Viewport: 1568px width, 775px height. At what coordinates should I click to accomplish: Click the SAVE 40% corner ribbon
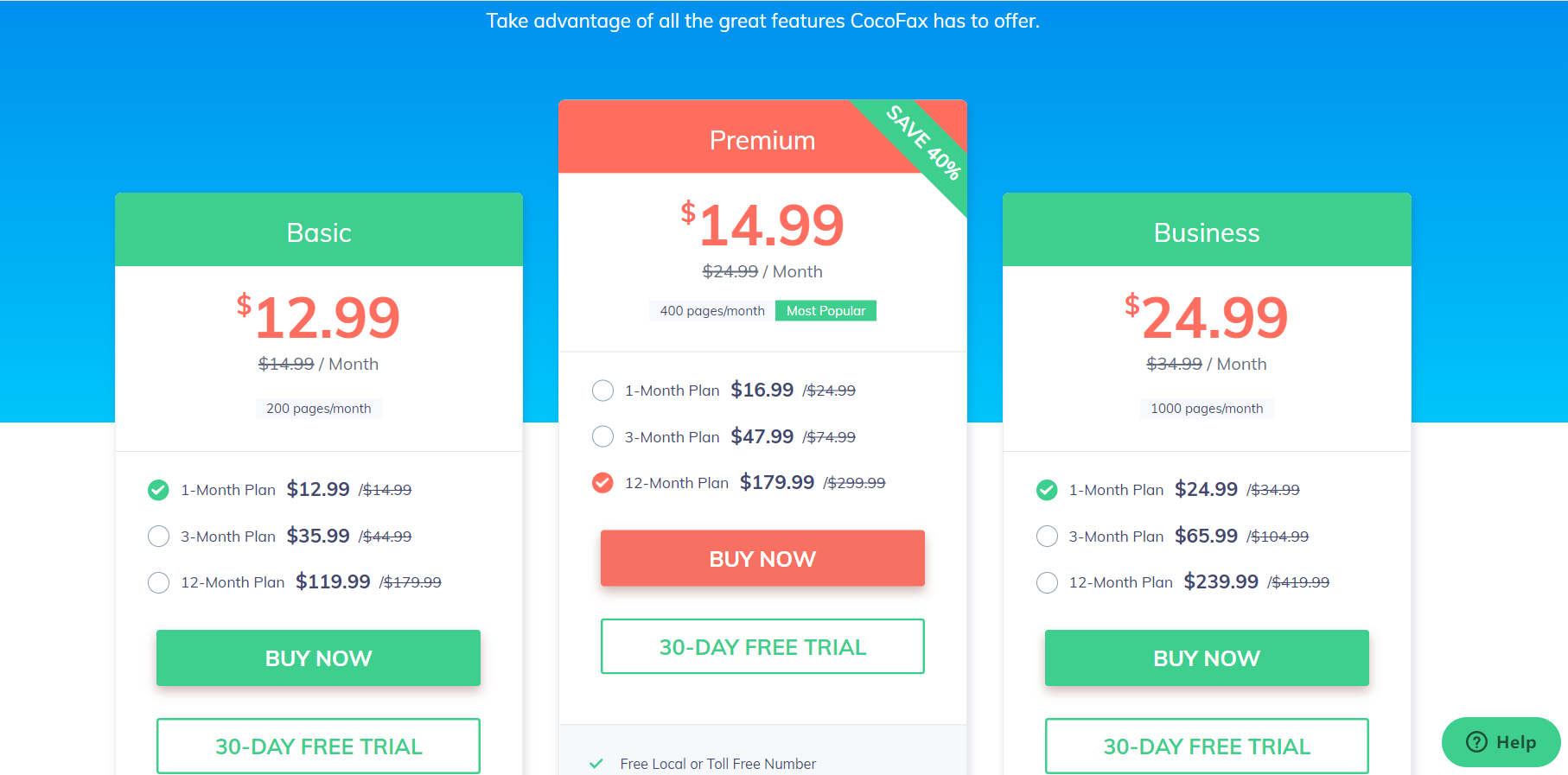click(923, 143)
